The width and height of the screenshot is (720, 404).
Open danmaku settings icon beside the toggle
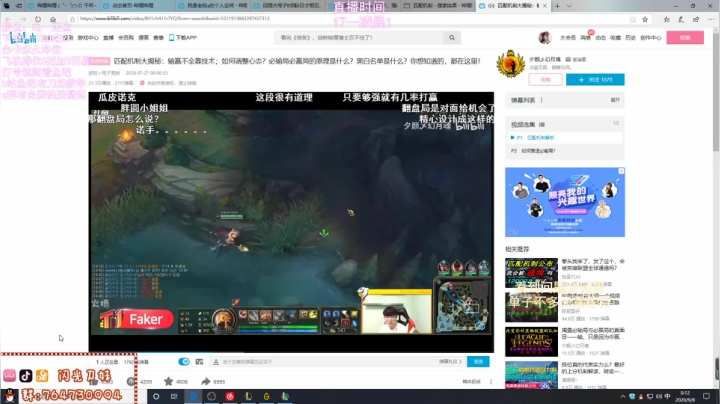click(x=199, y=362)
